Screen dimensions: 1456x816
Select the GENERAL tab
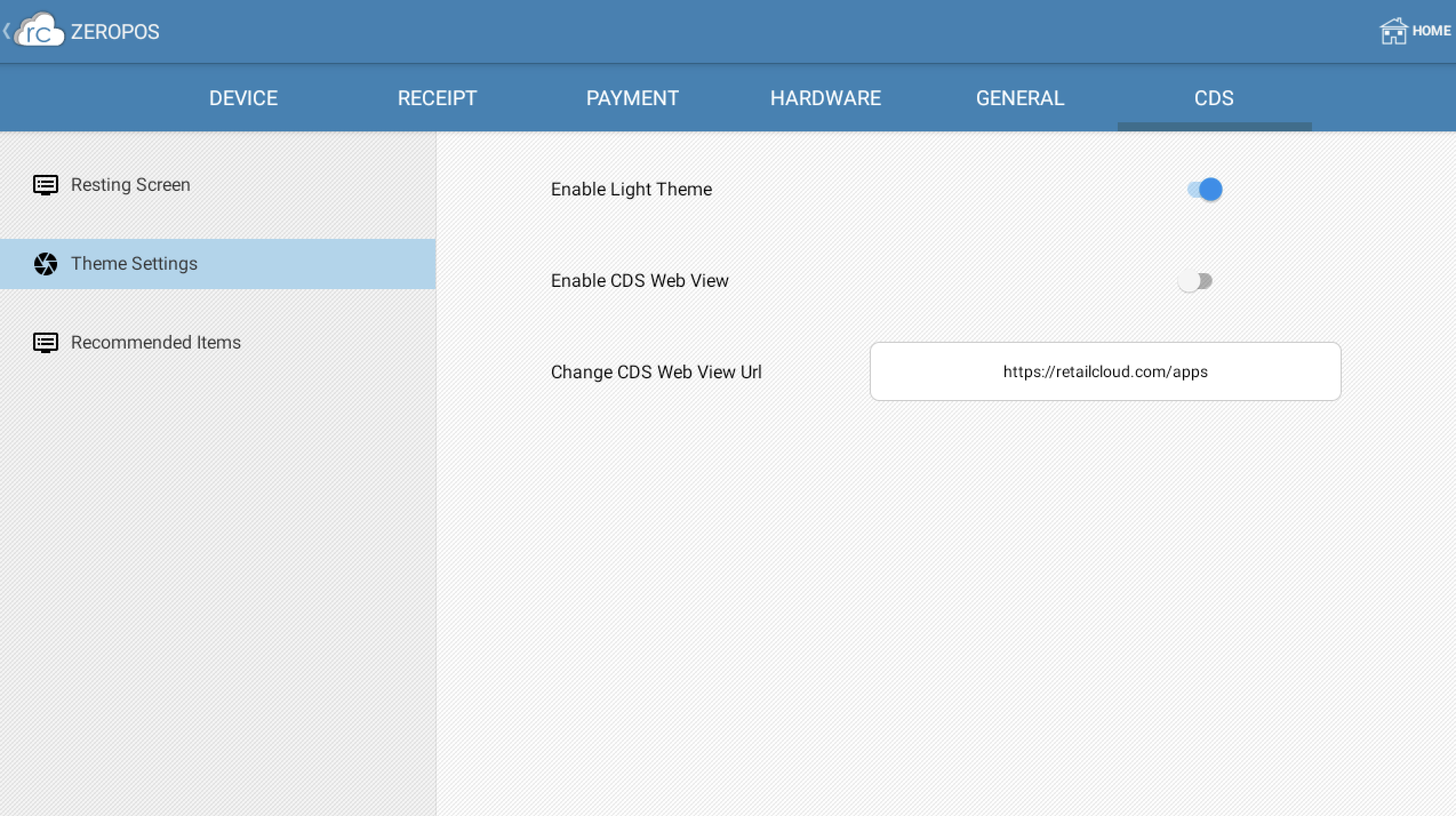click(x=1020, y=98)
